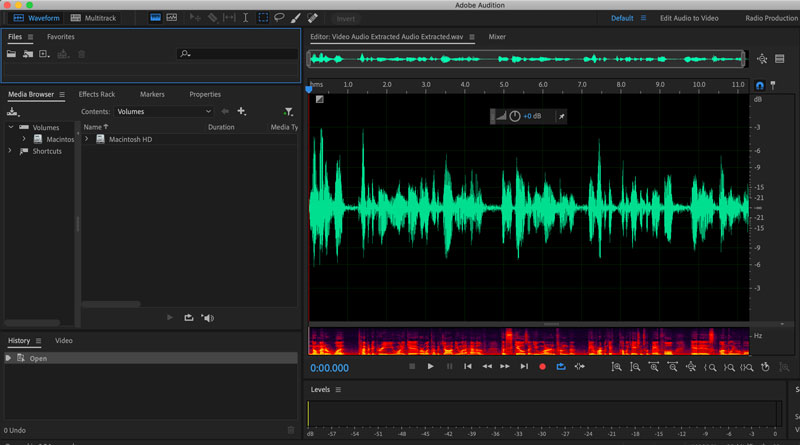Image resolution: width=800 pixels, height=445 pixels.
Task: Click the Pause button
Action: click(x=449, y=366)
